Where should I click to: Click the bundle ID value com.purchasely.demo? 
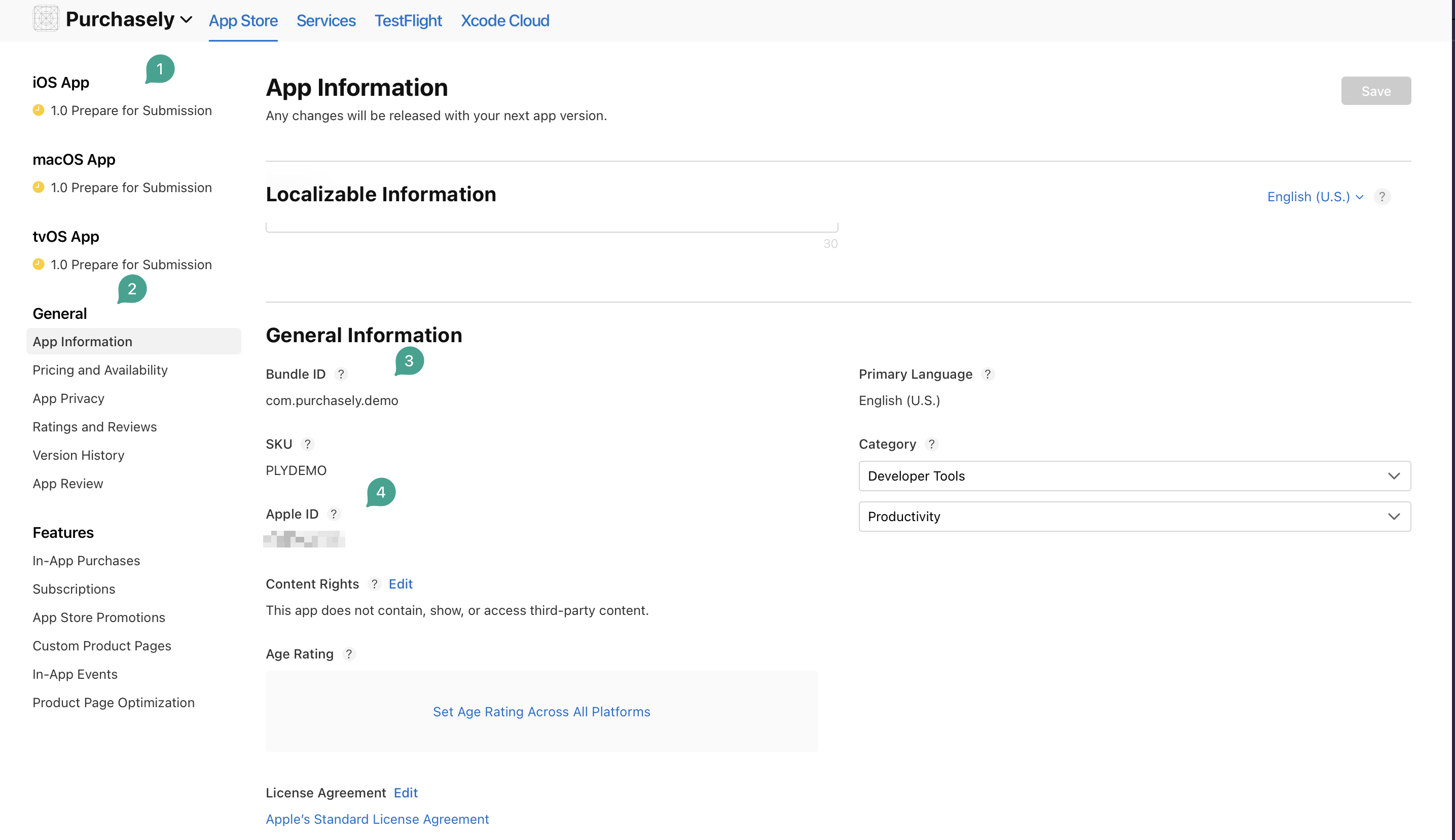[332, 400]
